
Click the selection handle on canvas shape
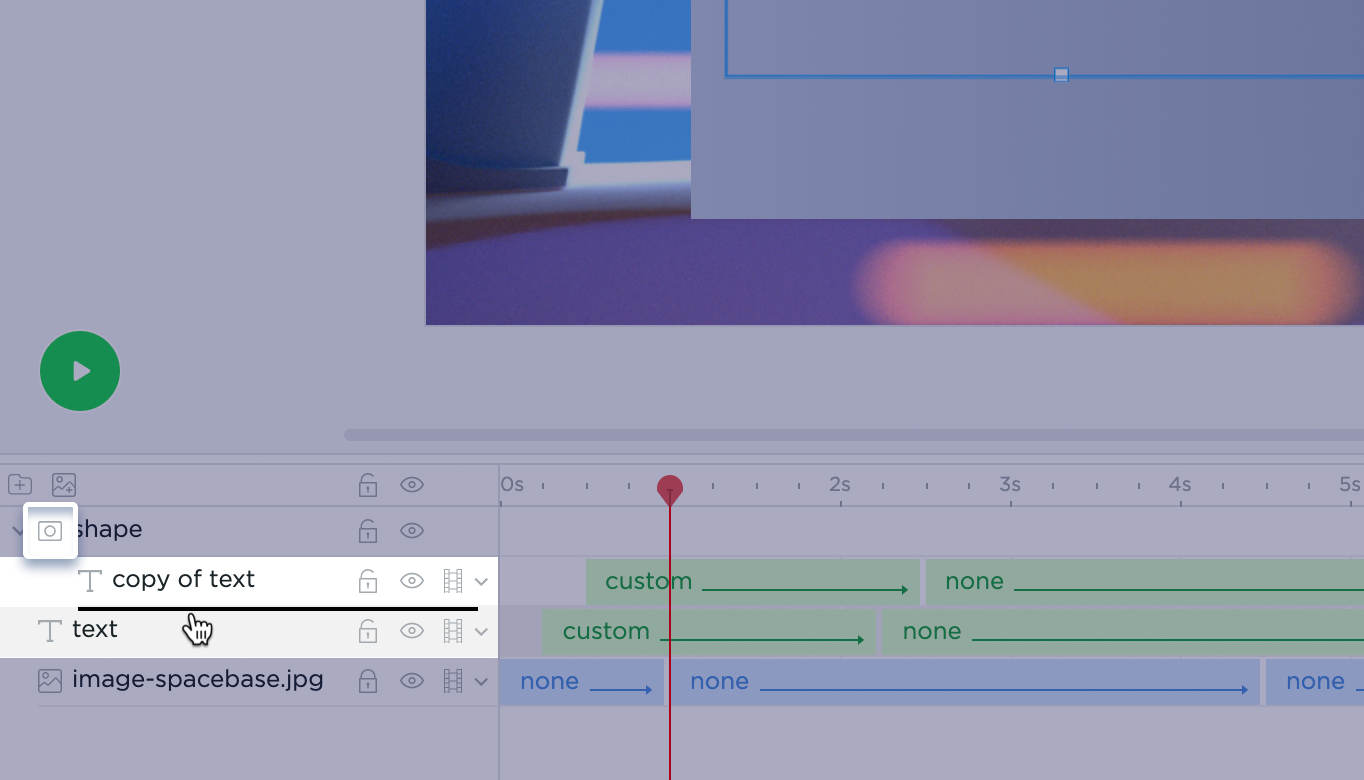(x=1062, y=75)
